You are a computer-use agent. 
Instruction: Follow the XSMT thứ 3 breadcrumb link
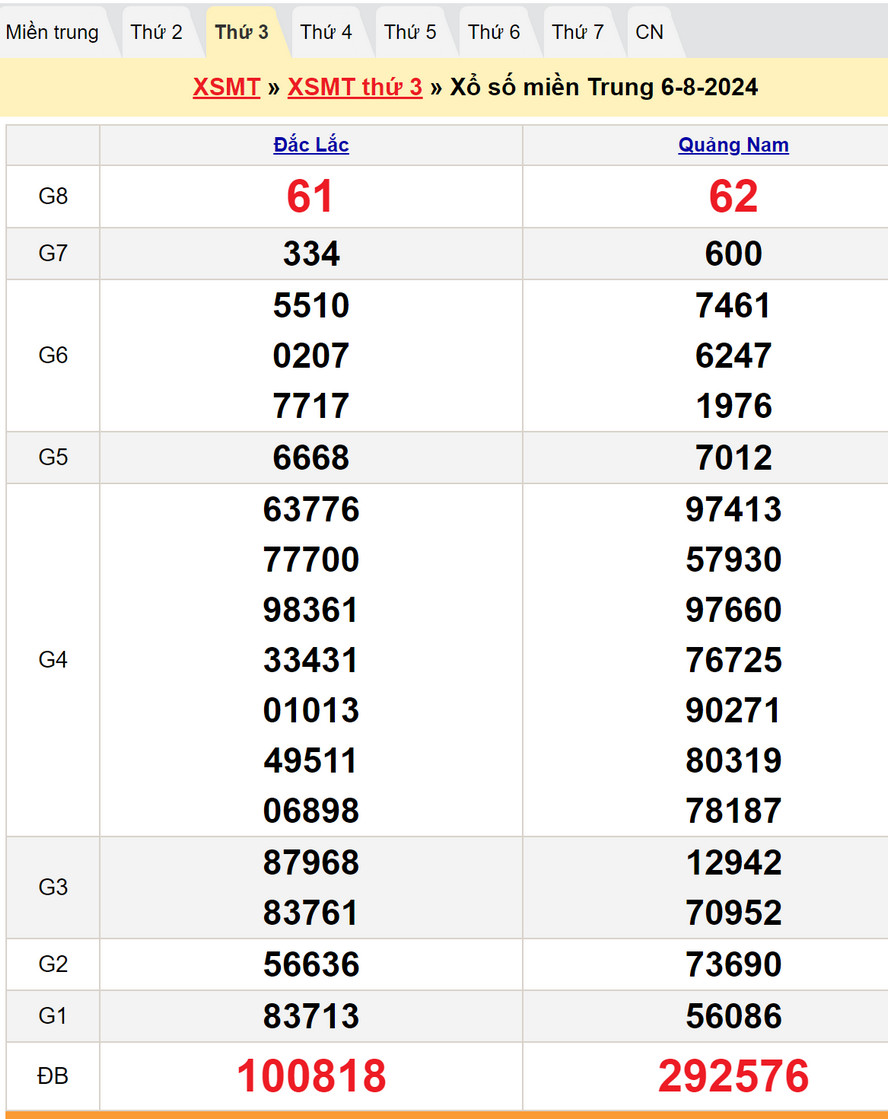point(355,87)
